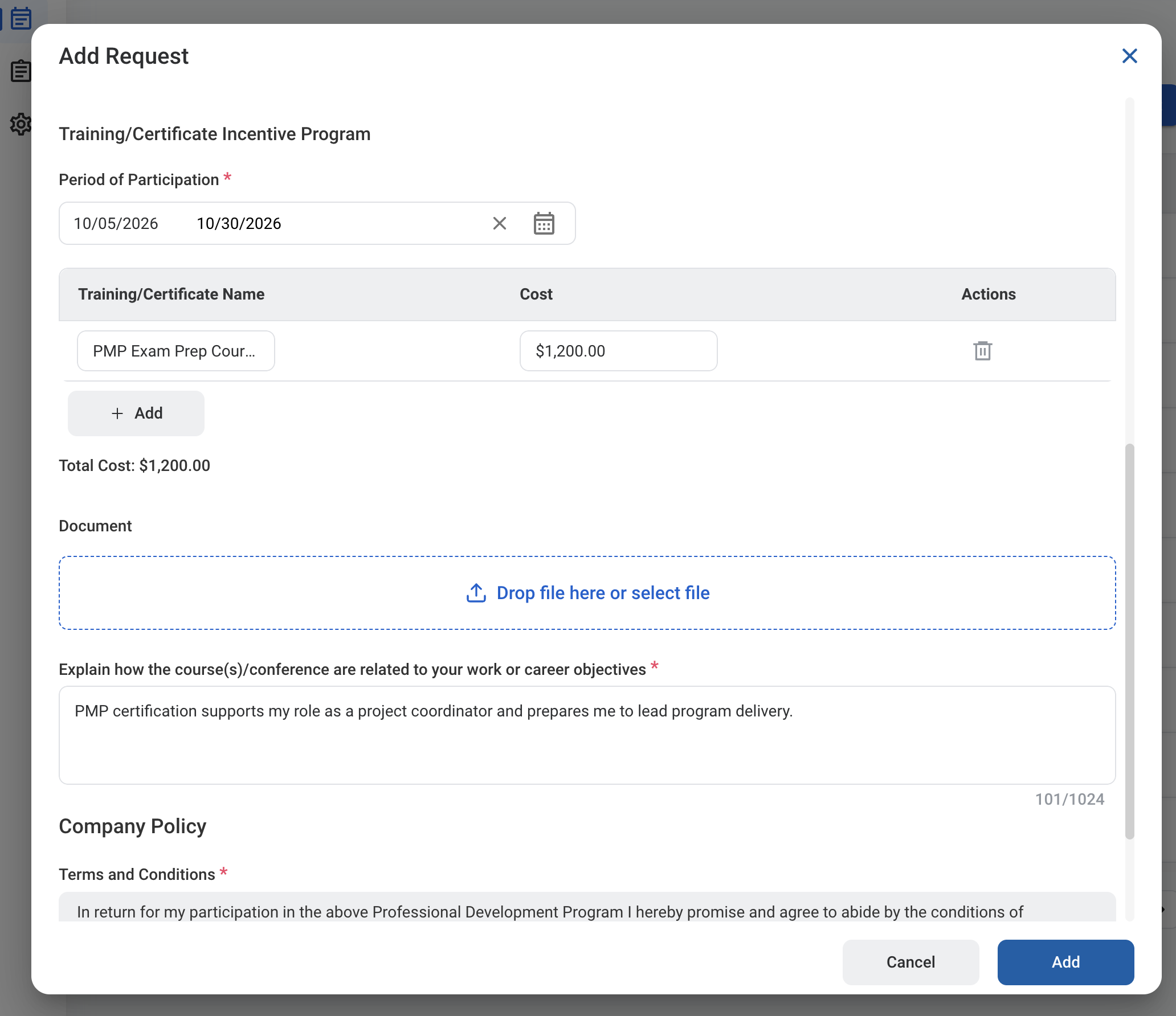The image size is (1176, 1016).
Task: Click the Company Policy heading
Action: point(133,826)
